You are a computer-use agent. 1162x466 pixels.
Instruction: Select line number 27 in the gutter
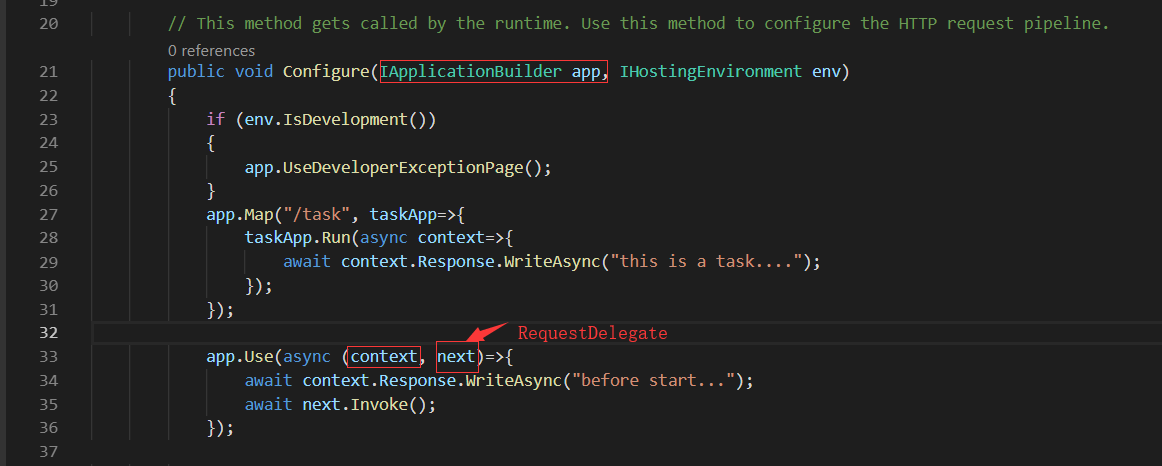(48, 214)
